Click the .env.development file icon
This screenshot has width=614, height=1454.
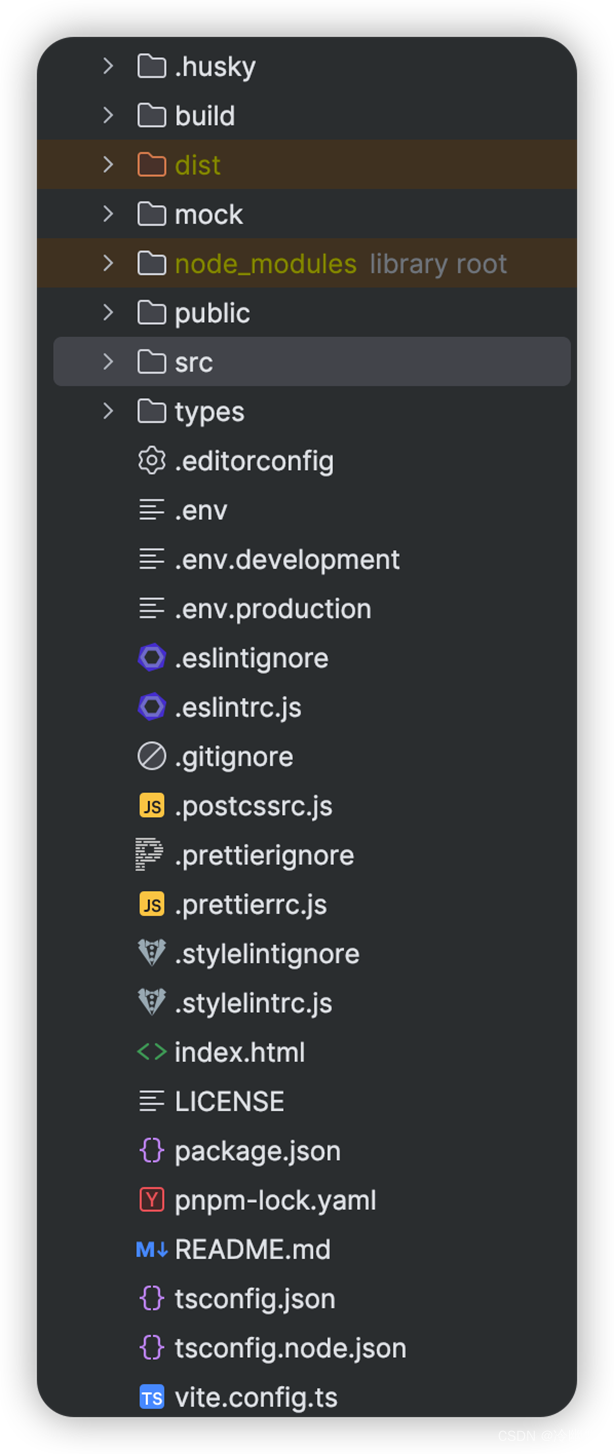tap(152, 559)
